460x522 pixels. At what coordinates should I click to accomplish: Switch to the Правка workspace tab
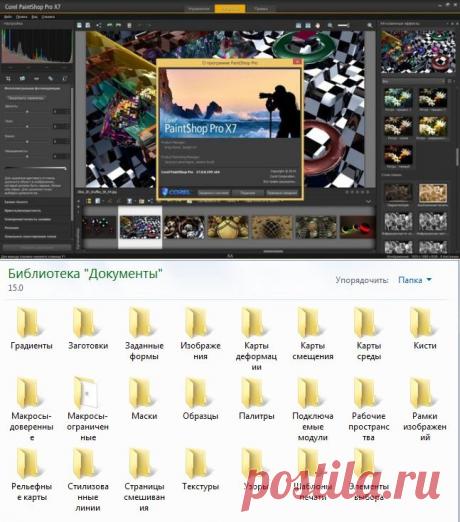pyautogui.click(x=261, y=9)
